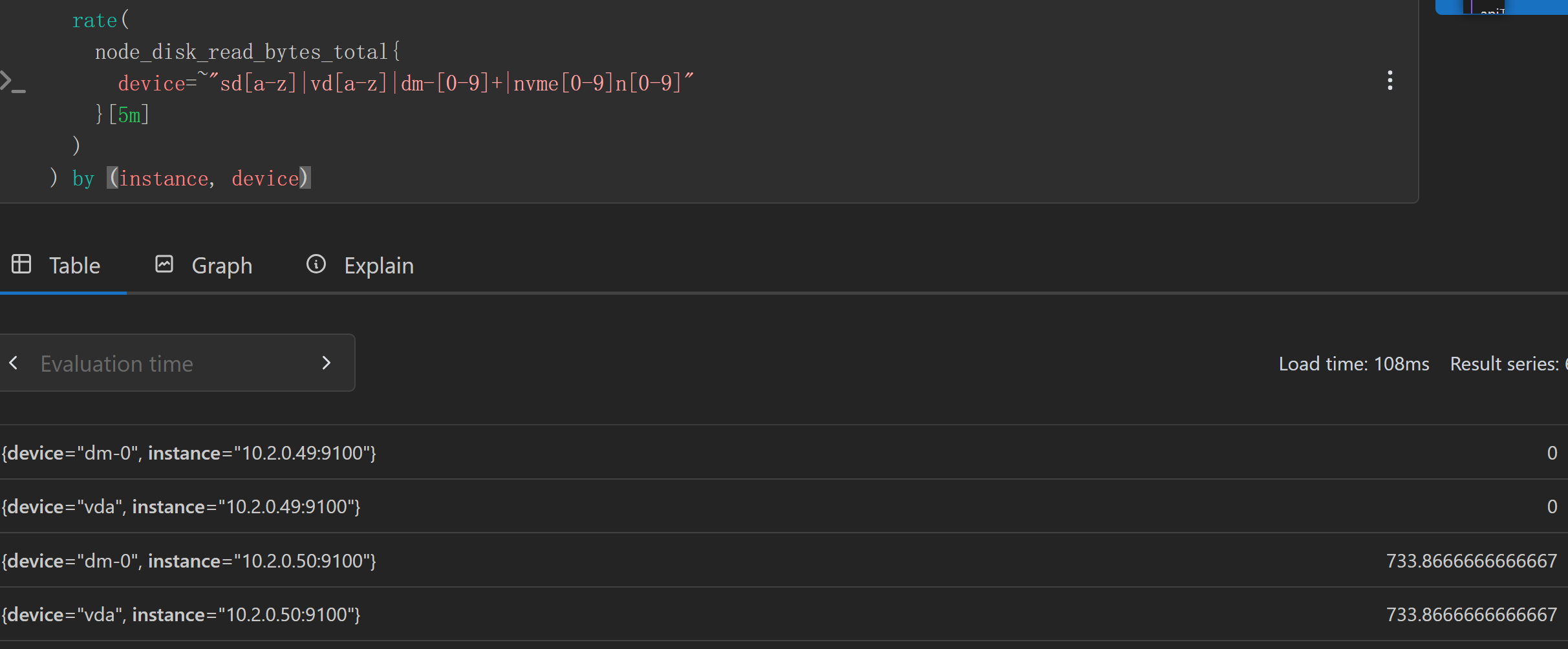Select the dm-0 10.2.0.49:9100 result row
Viewport: 1568px width, 649px height.
(784, 452)
